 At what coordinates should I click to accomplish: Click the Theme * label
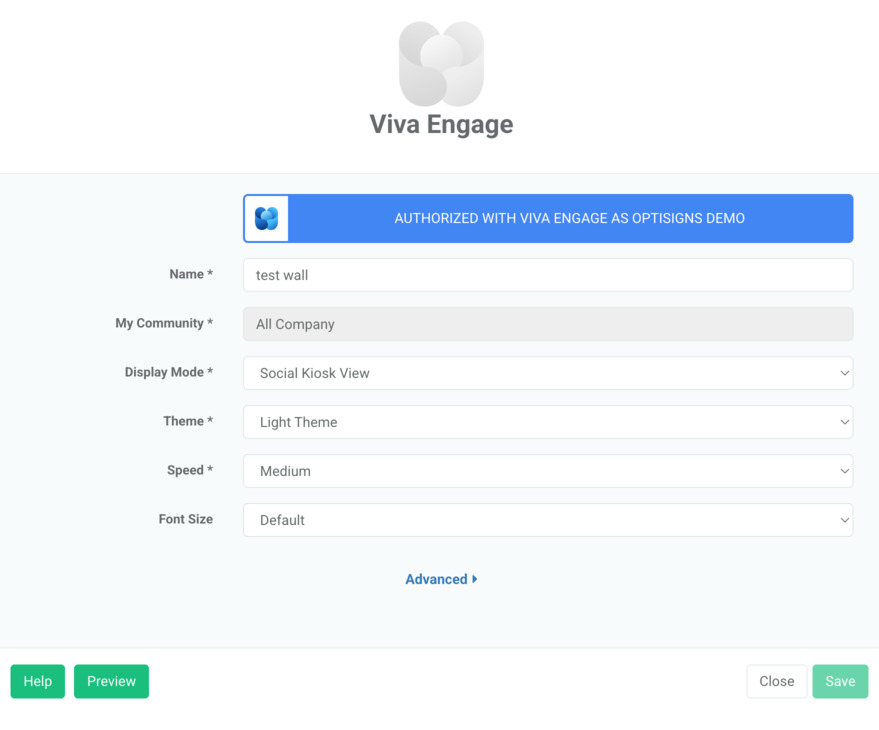coord(188,421)
